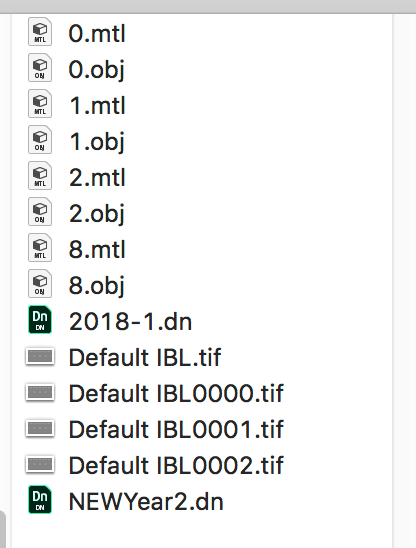
Task: Select the NEWYear2.dn Dimension file icon
Action: tap(40, 500)
